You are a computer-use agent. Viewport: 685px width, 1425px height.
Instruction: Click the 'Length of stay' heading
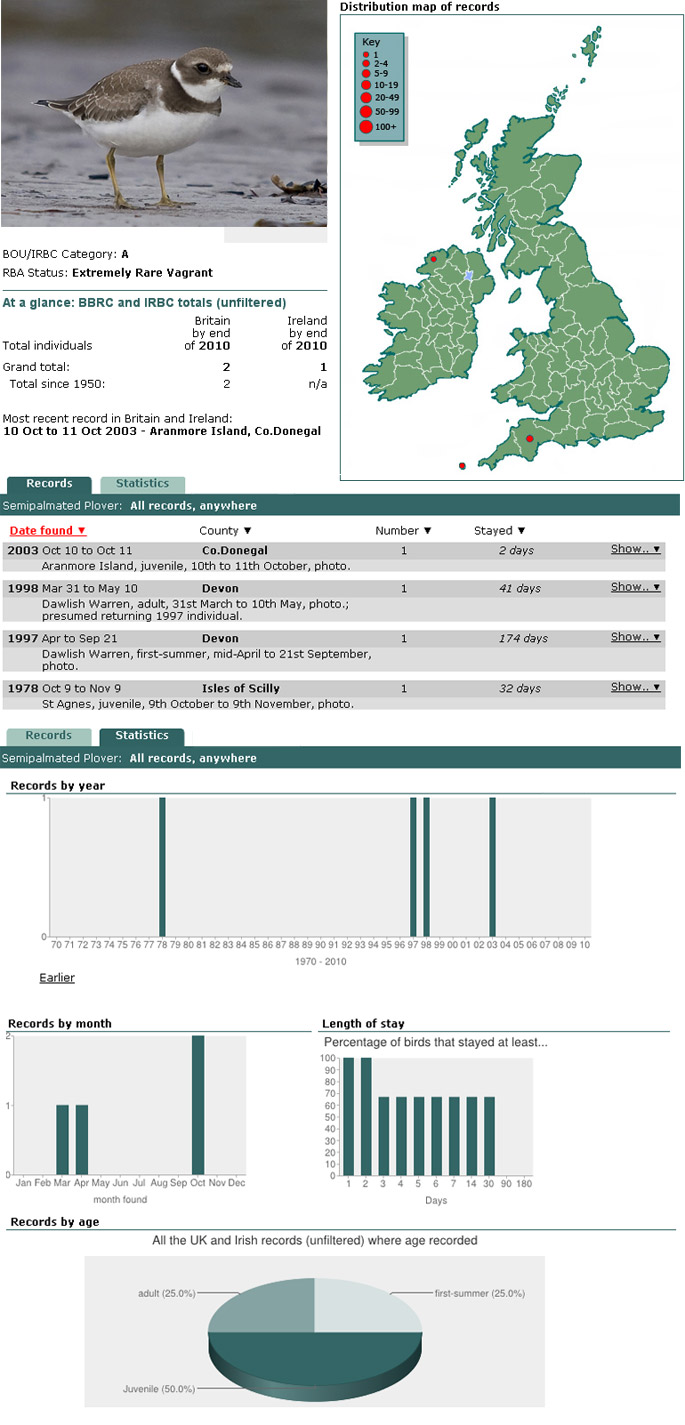pyautogui.click(x=363, y=1023)
